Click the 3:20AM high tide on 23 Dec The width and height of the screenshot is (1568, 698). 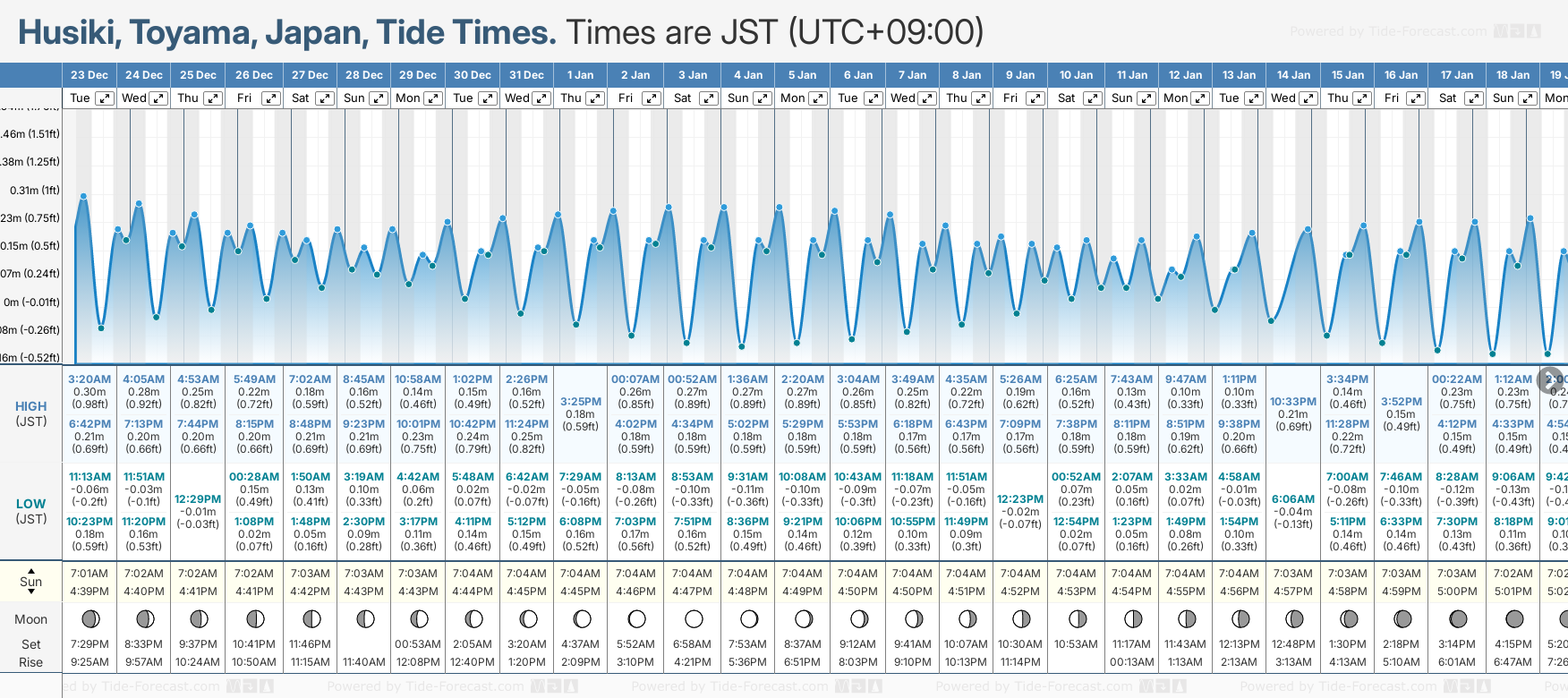click(89, 379)
